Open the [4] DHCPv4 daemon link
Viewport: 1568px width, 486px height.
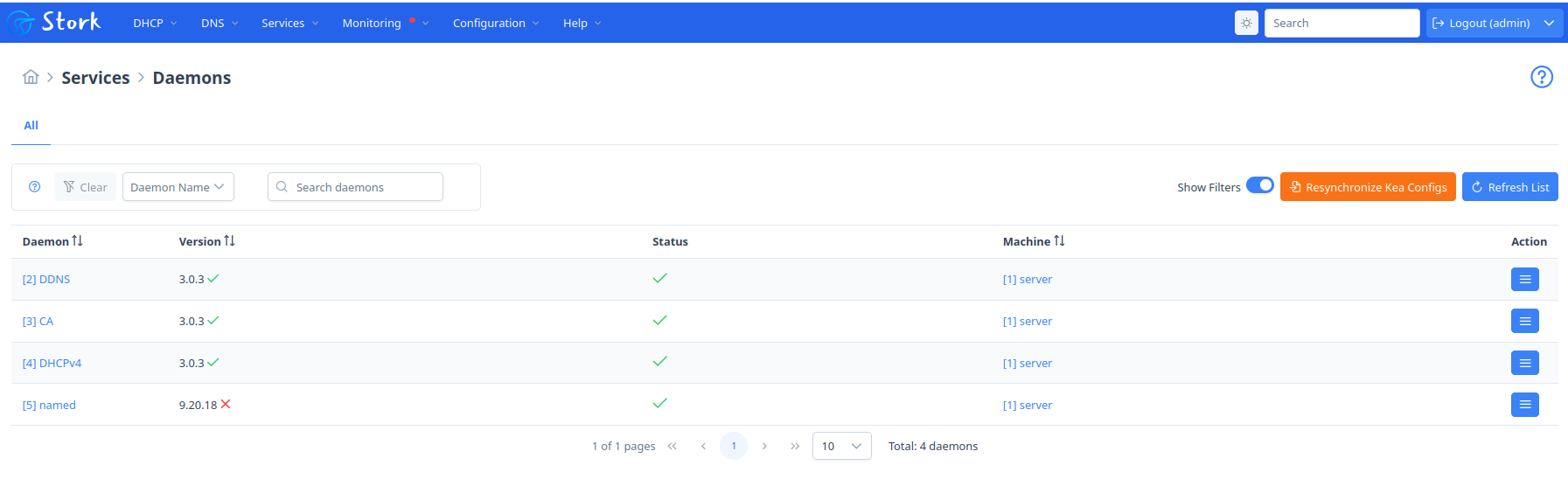[52, 363]
